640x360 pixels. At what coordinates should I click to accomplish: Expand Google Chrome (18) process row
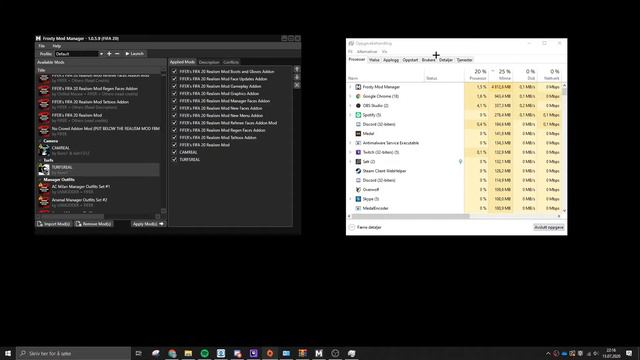(350, 96)
